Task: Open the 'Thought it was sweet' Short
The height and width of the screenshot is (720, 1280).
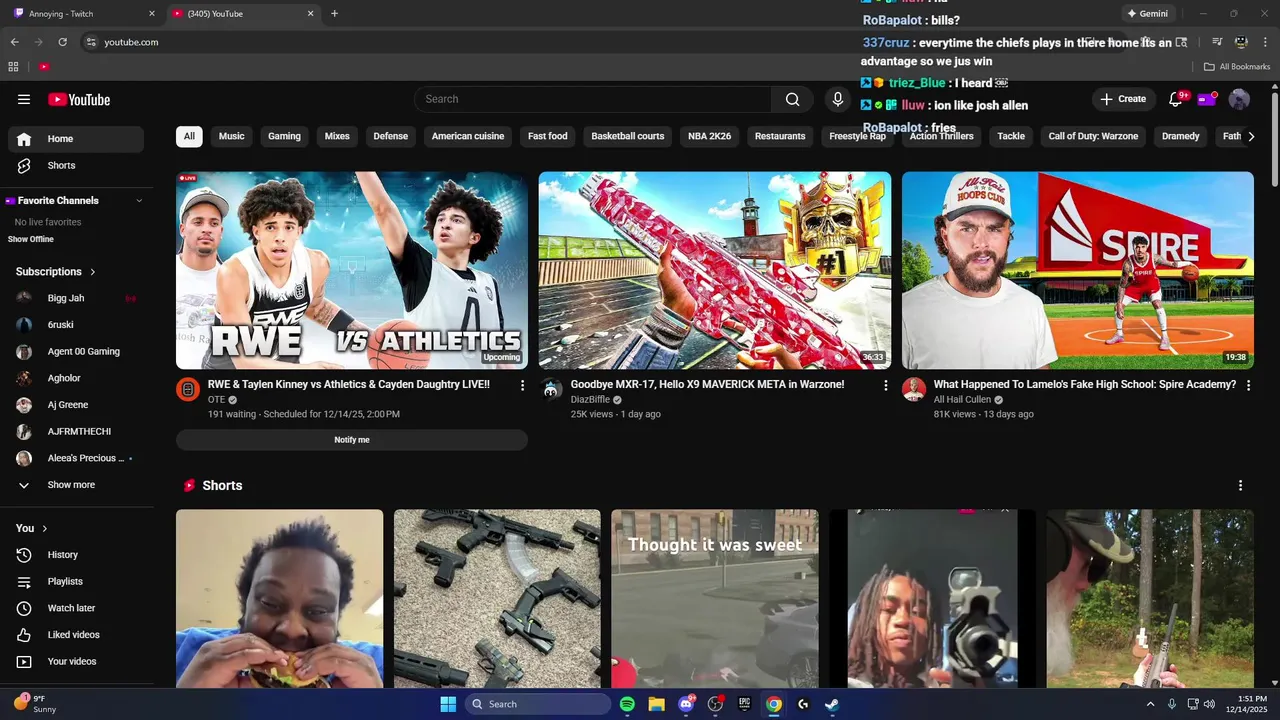Action: [x=715, y=598]
